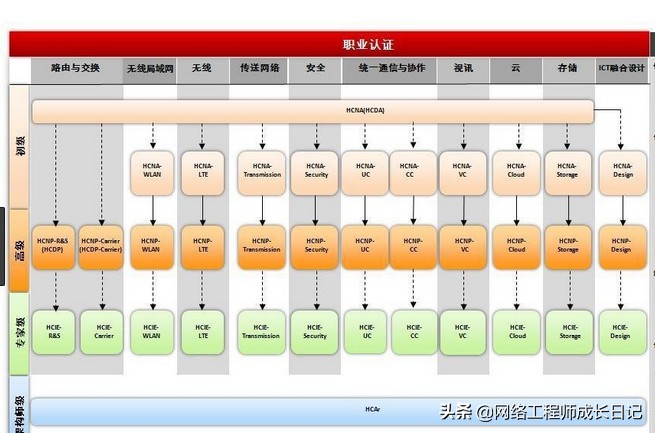Select the 存储 column header
Viewport: 655px width, 433px height.
(x=568, y=70)
